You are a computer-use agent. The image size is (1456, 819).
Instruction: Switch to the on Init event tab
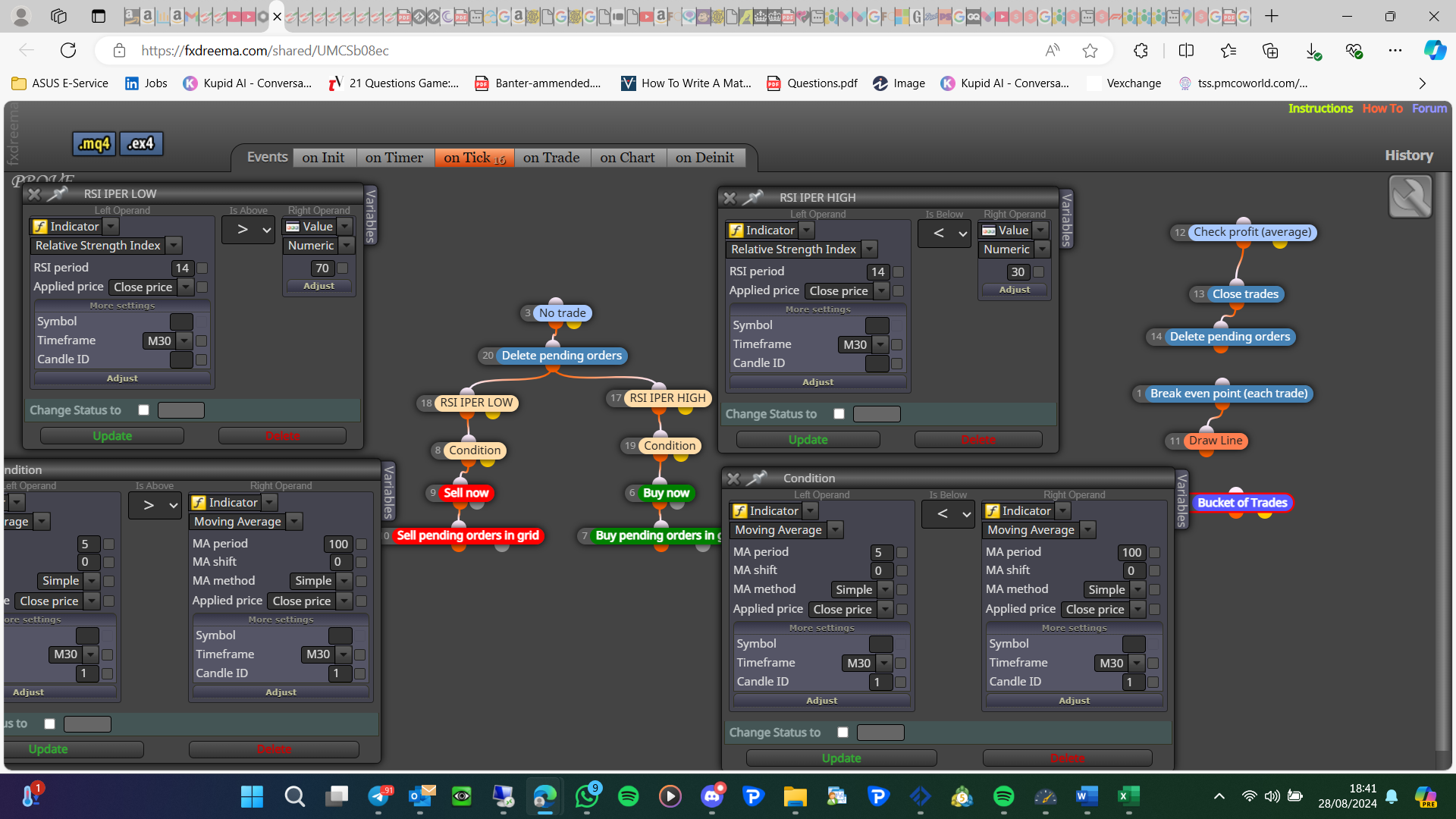[x=323, y=158]
